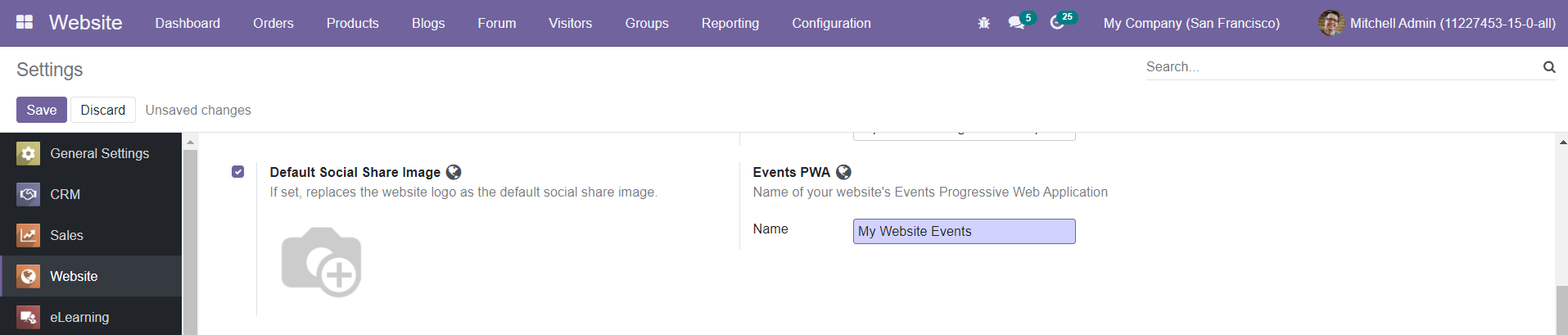This screenshot has width=1568, height=335.
Task: Click the Default Social Share Image label
Action: (355, 172)
